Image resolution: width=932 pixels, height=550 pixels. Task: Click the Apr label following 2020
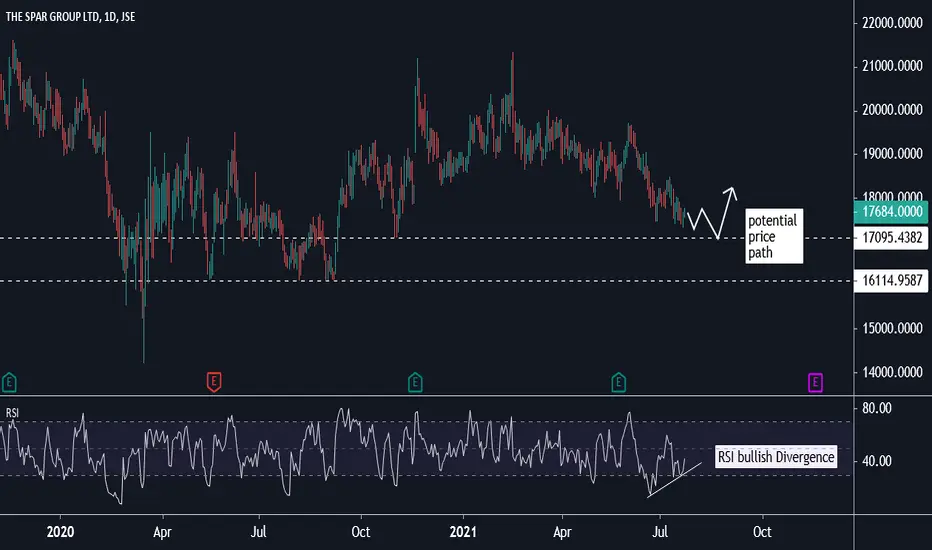162,532
